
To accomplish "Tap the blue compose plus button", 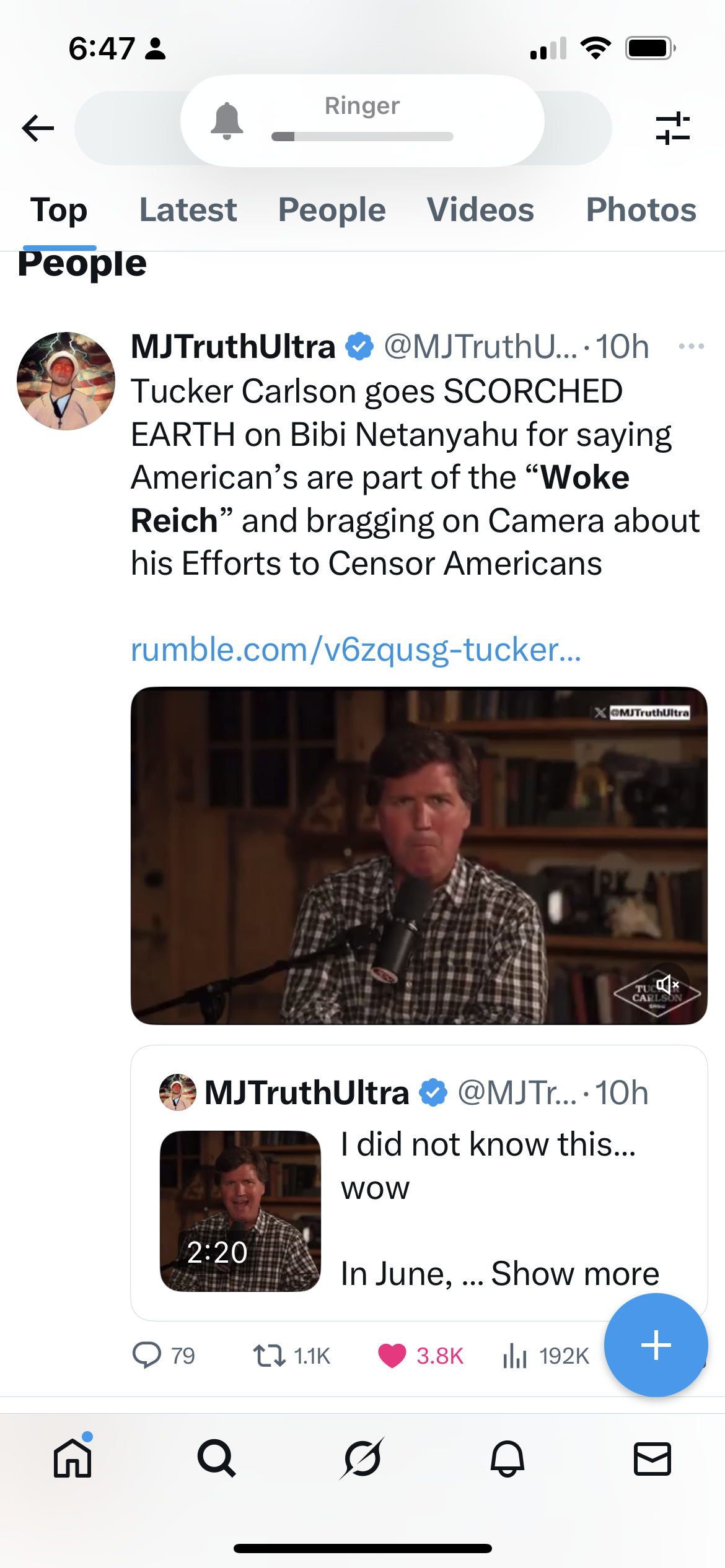I will tap(656, 1345).
